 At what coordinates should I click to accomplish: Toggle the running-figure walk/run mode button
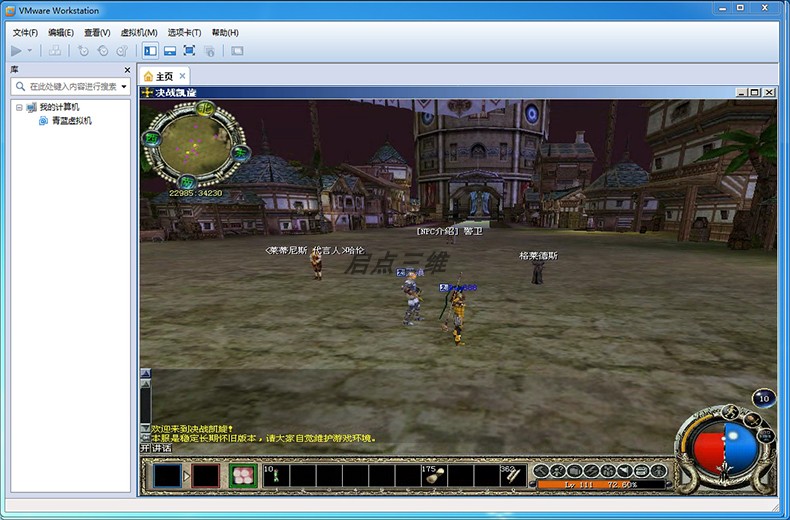point(730,412)
